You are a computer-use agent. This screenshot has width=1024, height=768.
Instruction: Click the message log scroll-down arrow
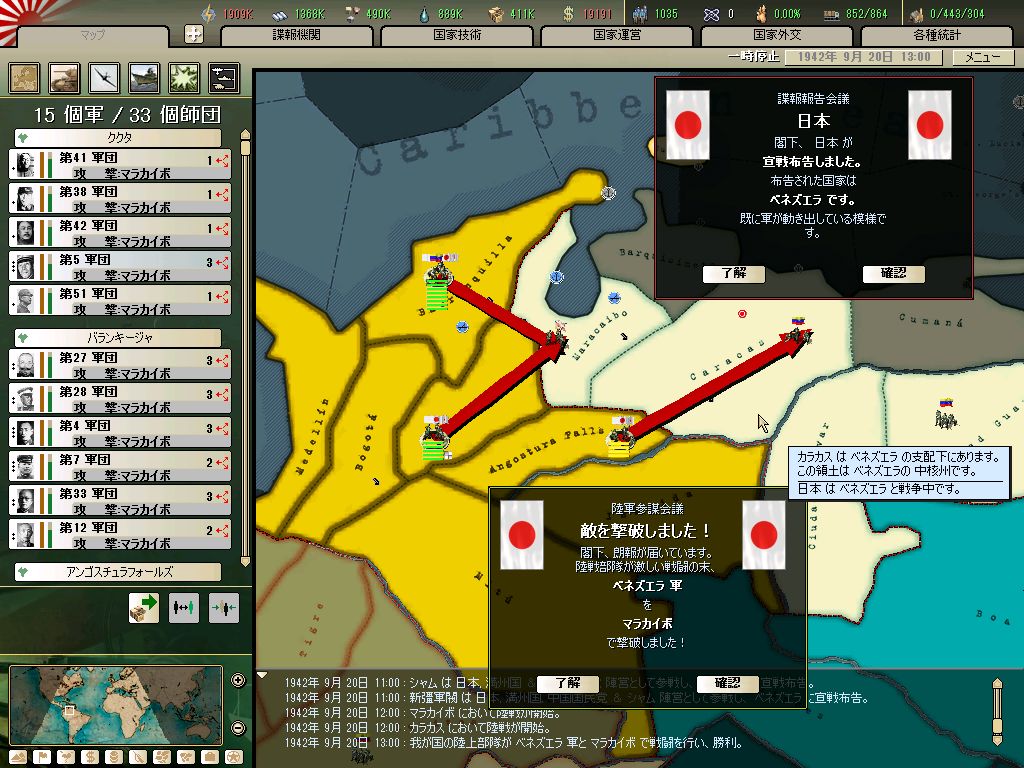tap(997, 740)
